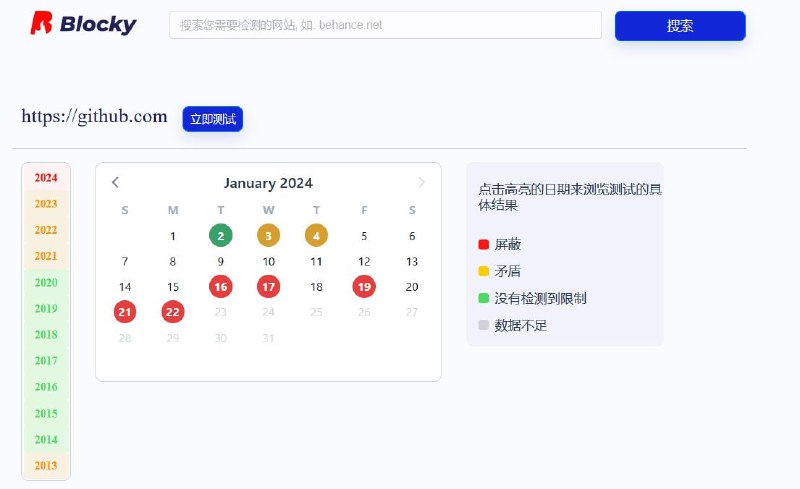
Task: Click the yellow 矛盾 legend swatch
Action: pyautogui.click(x=484, y=271)
